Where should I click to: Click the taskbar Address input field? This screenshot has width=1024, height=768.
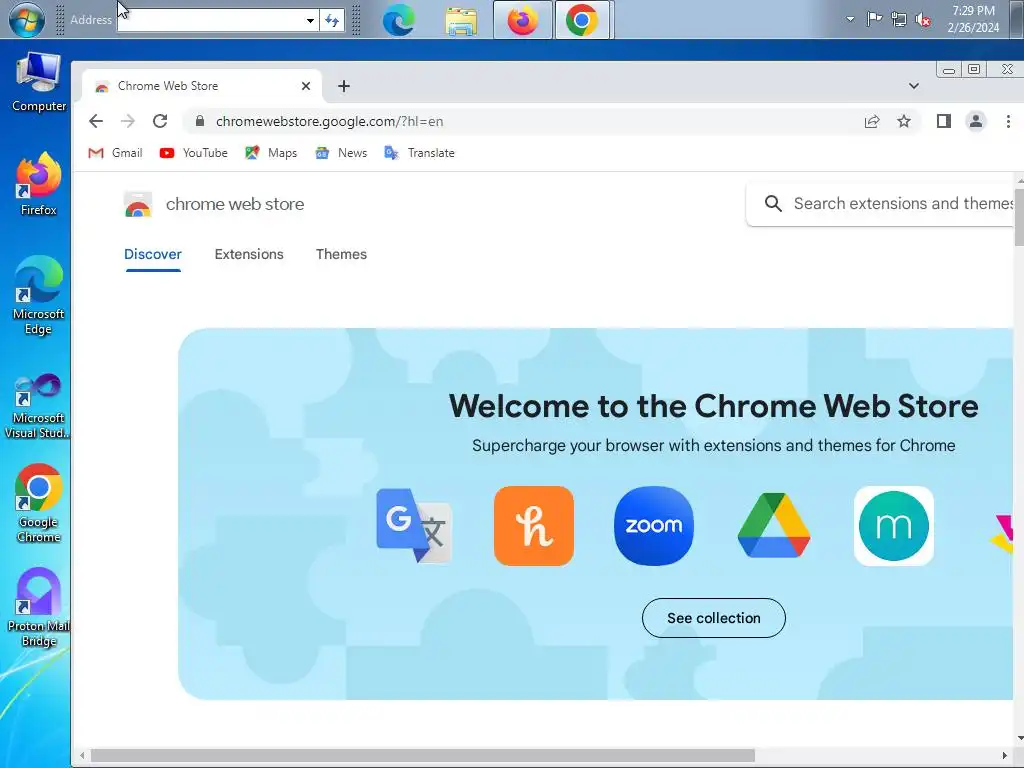coord(210,20)
